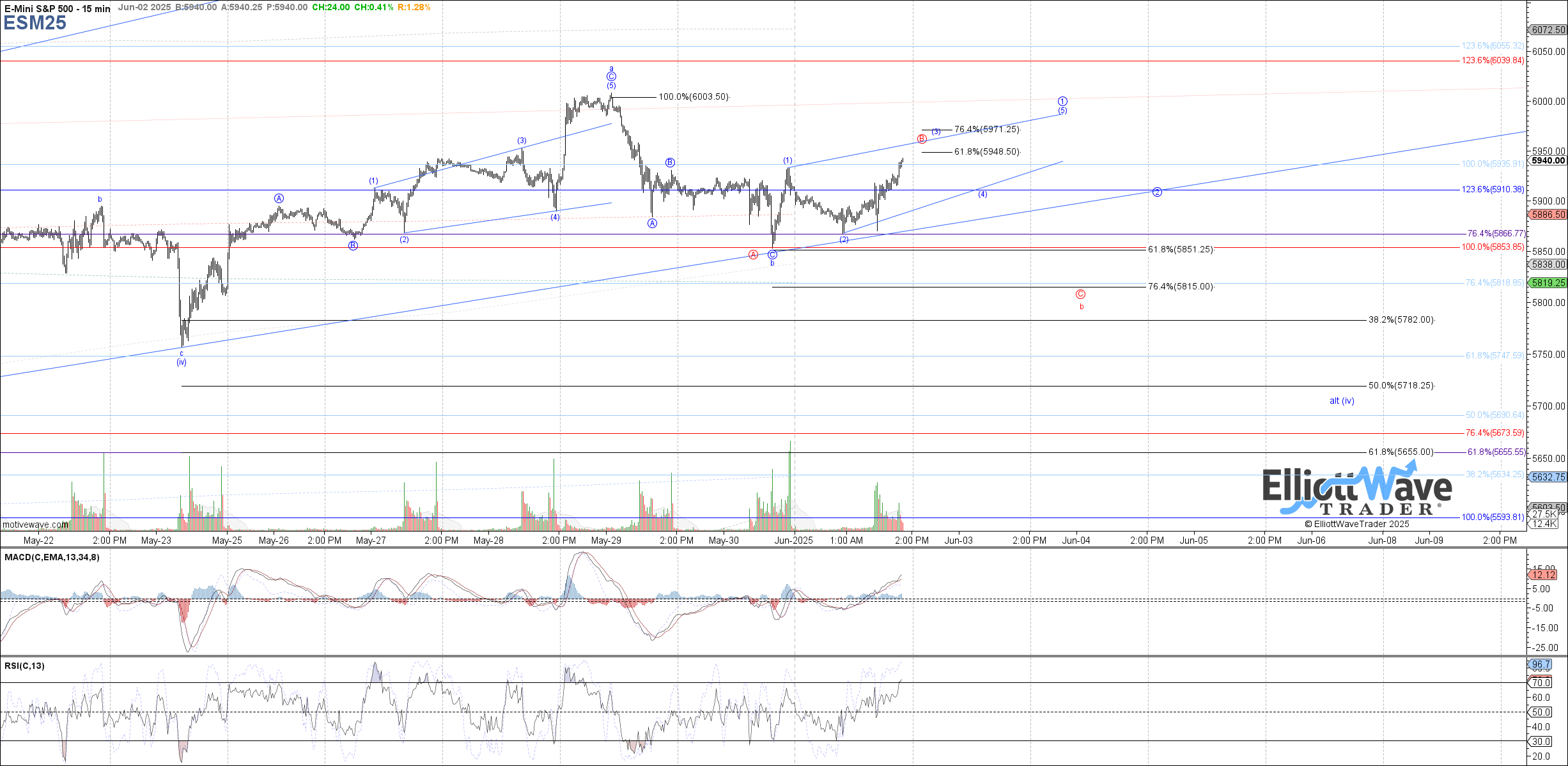Click the May-29 date on time axis
The height and width of the screenshot is (766, 1568).
click(606, 540)
